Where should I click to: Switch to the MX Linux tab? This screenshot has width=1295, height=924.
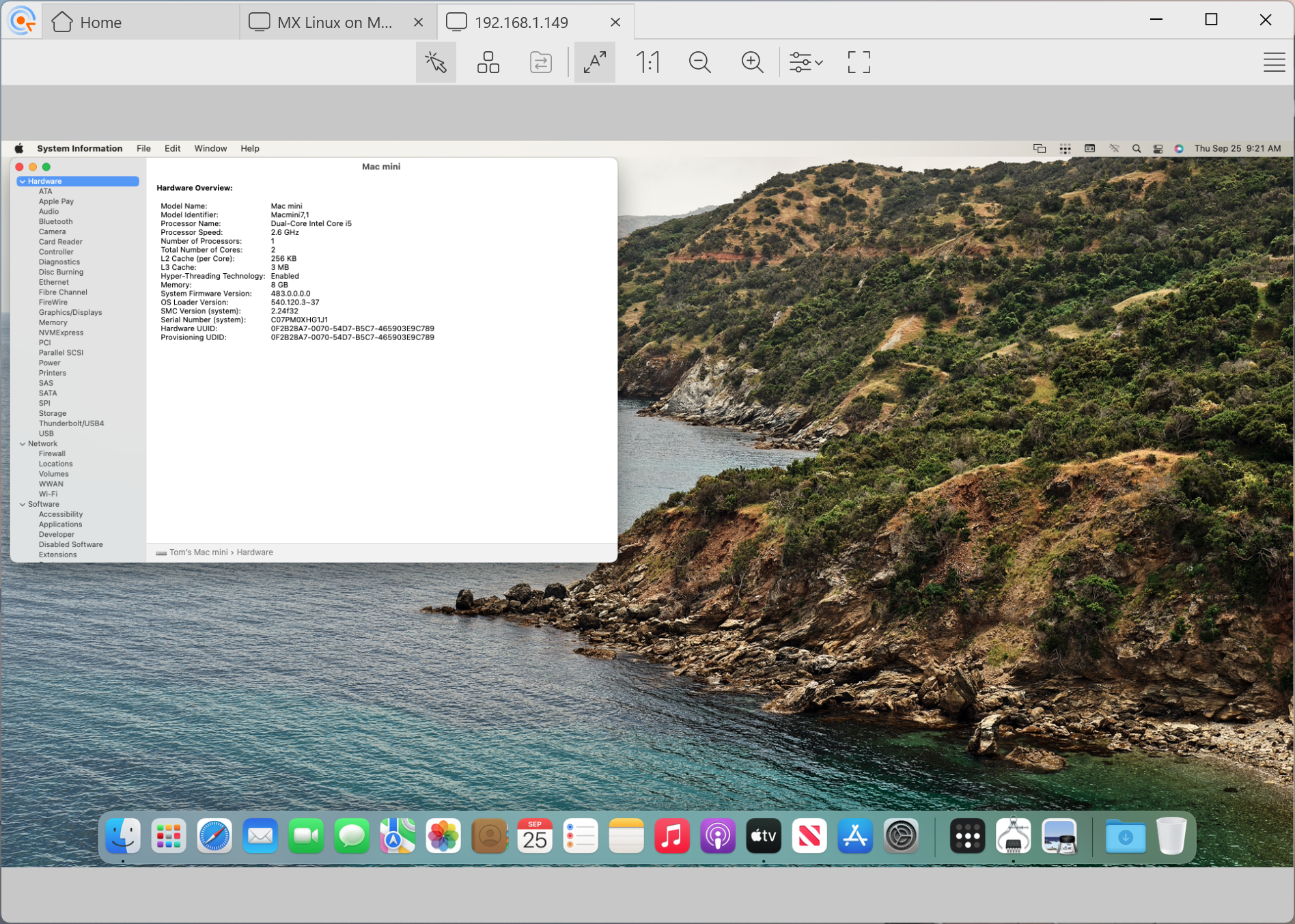point(328,22)
